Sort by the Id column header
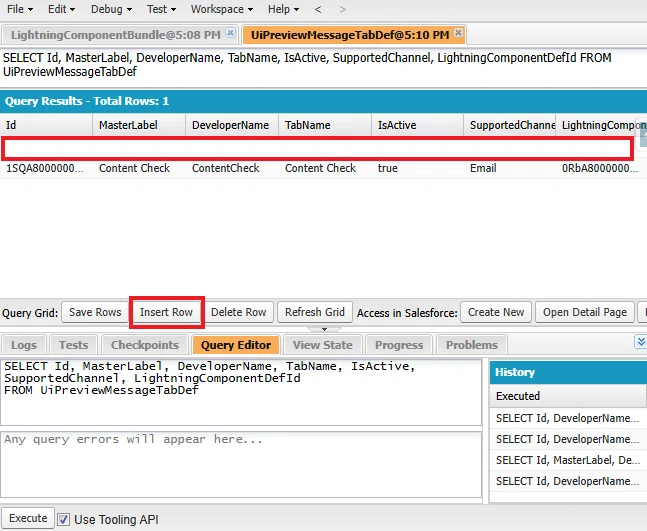This screenshot has height=531, width=647. tap(46, 125)
